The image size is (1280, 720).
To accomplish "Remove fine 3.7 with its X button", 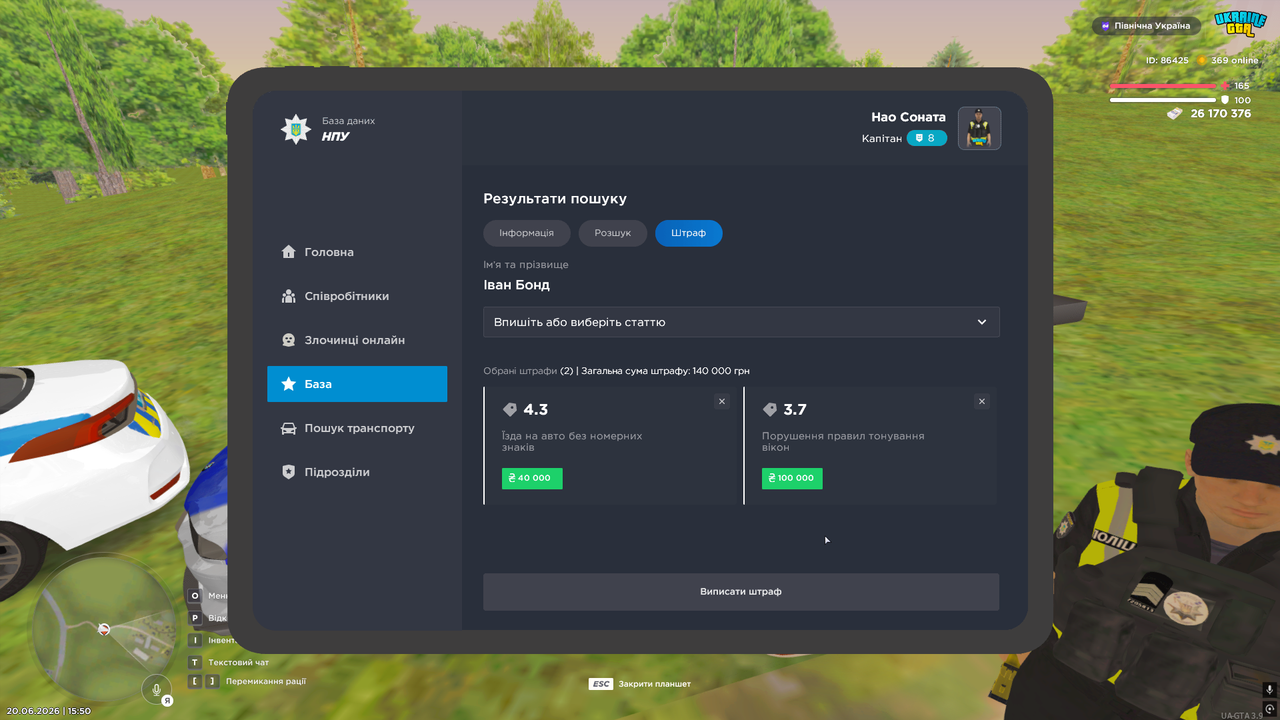I will (982, 401).
